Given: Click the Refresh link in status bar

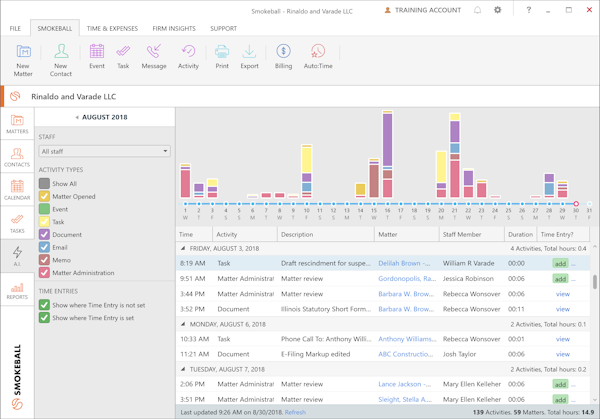Looking at the screenshot, I should click(x=295, y=412).
